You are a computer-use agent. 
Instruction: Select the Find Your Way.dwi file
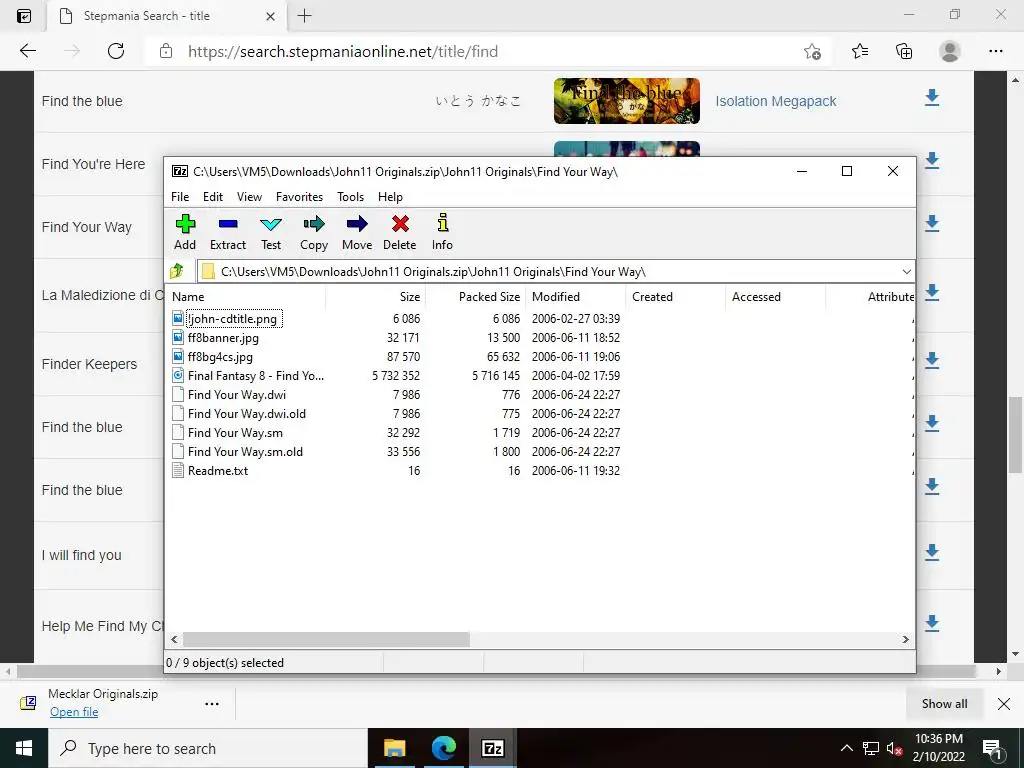pyautogui.click(x=236, y=394)
